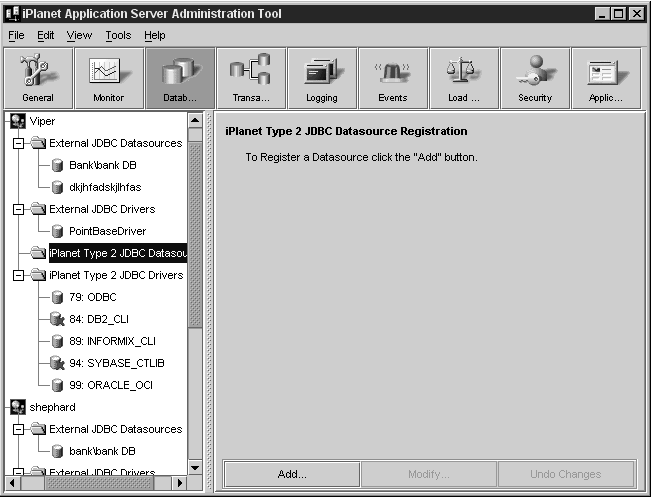Click the Modify... button
Screen dimensions: 651x497
click(x=428, y=474)
